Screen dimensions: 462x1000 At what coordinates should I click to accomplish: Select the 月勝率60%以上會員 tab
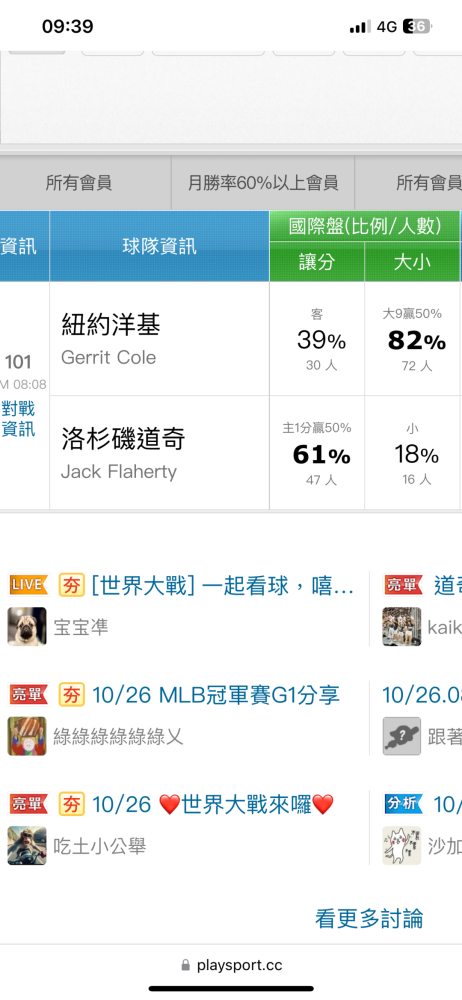click(x=263, y=184)
